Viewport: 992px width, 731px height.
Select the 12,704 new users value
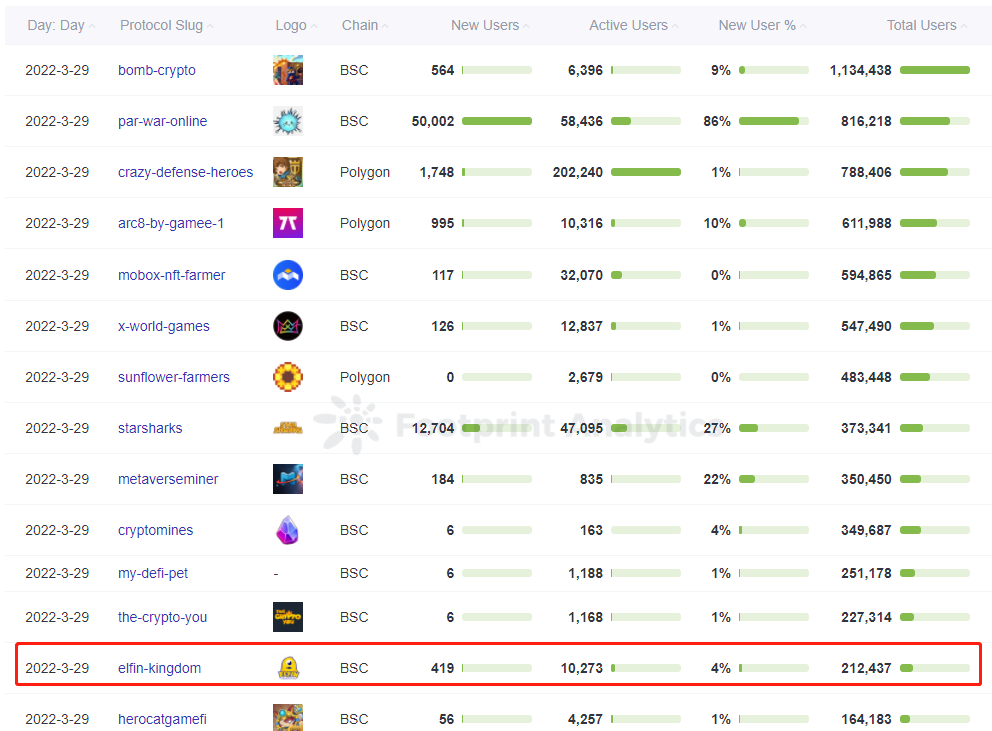coord(433,428)
